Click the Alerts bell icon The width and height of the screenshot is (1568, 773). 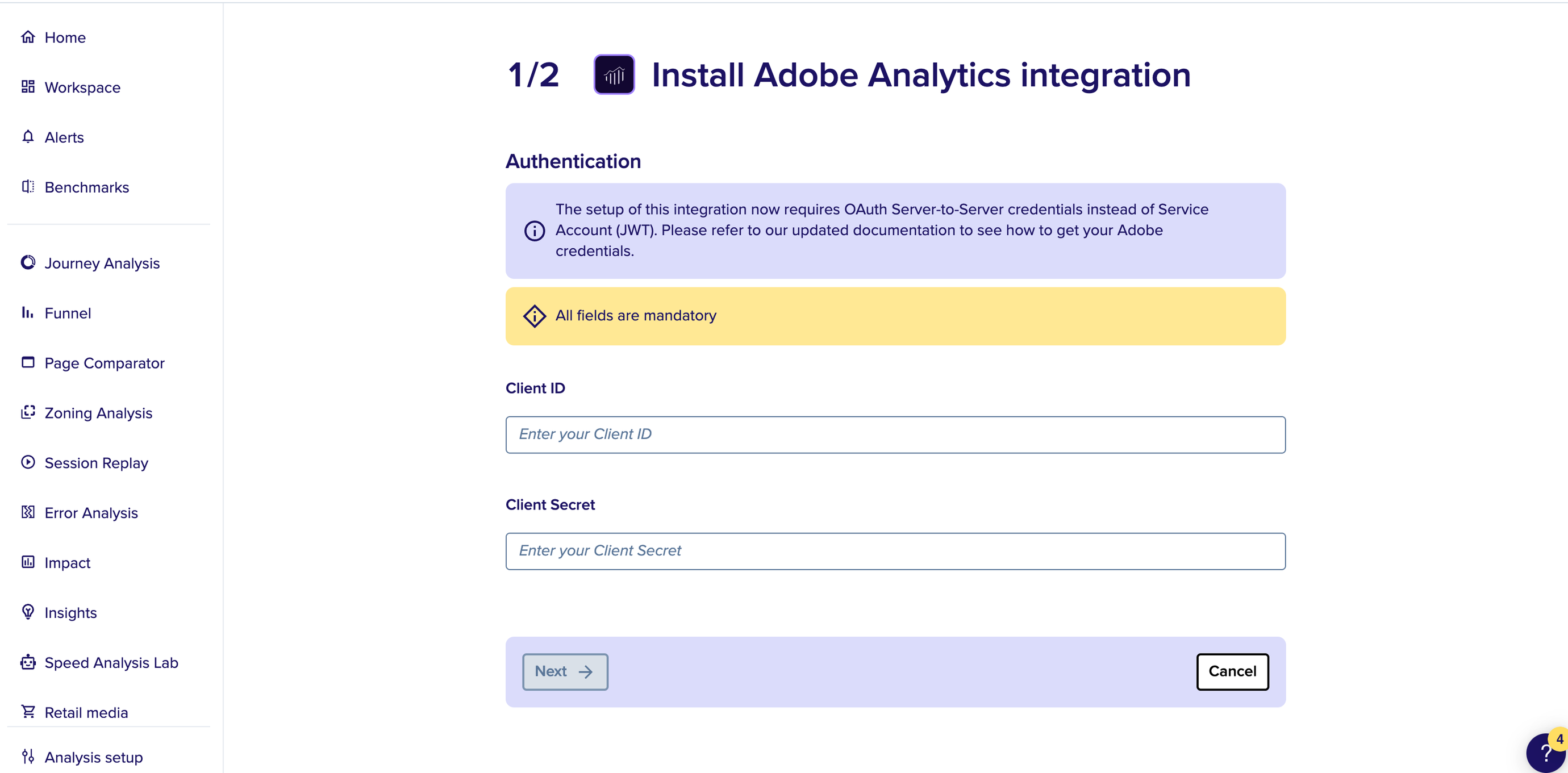(x=28, y=137)
